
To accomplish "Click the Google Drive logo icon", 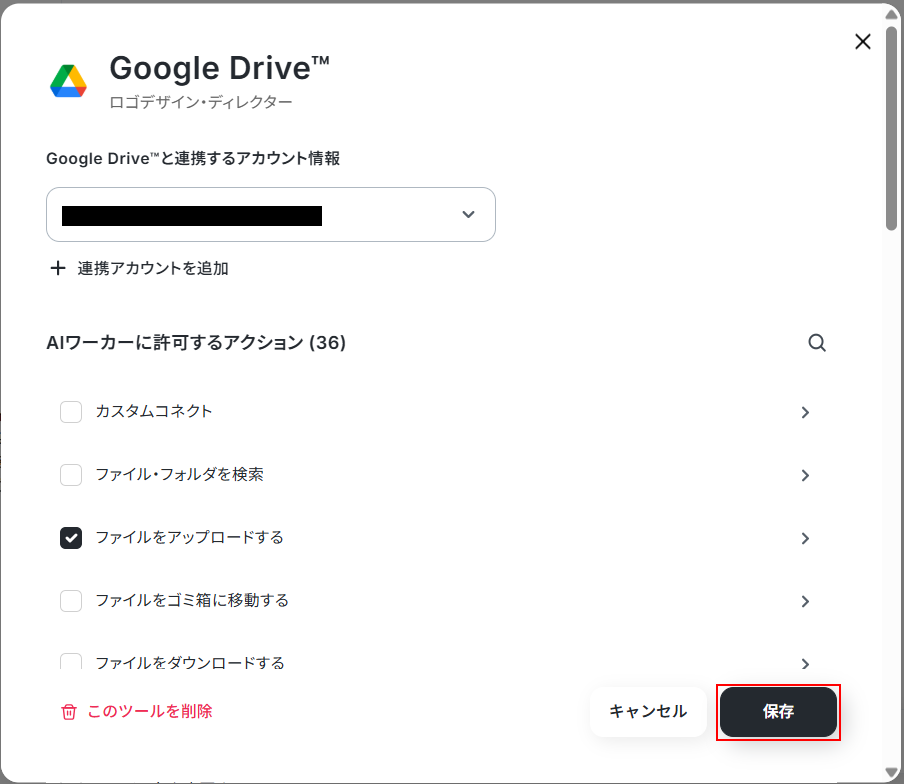I will [68, 81].
